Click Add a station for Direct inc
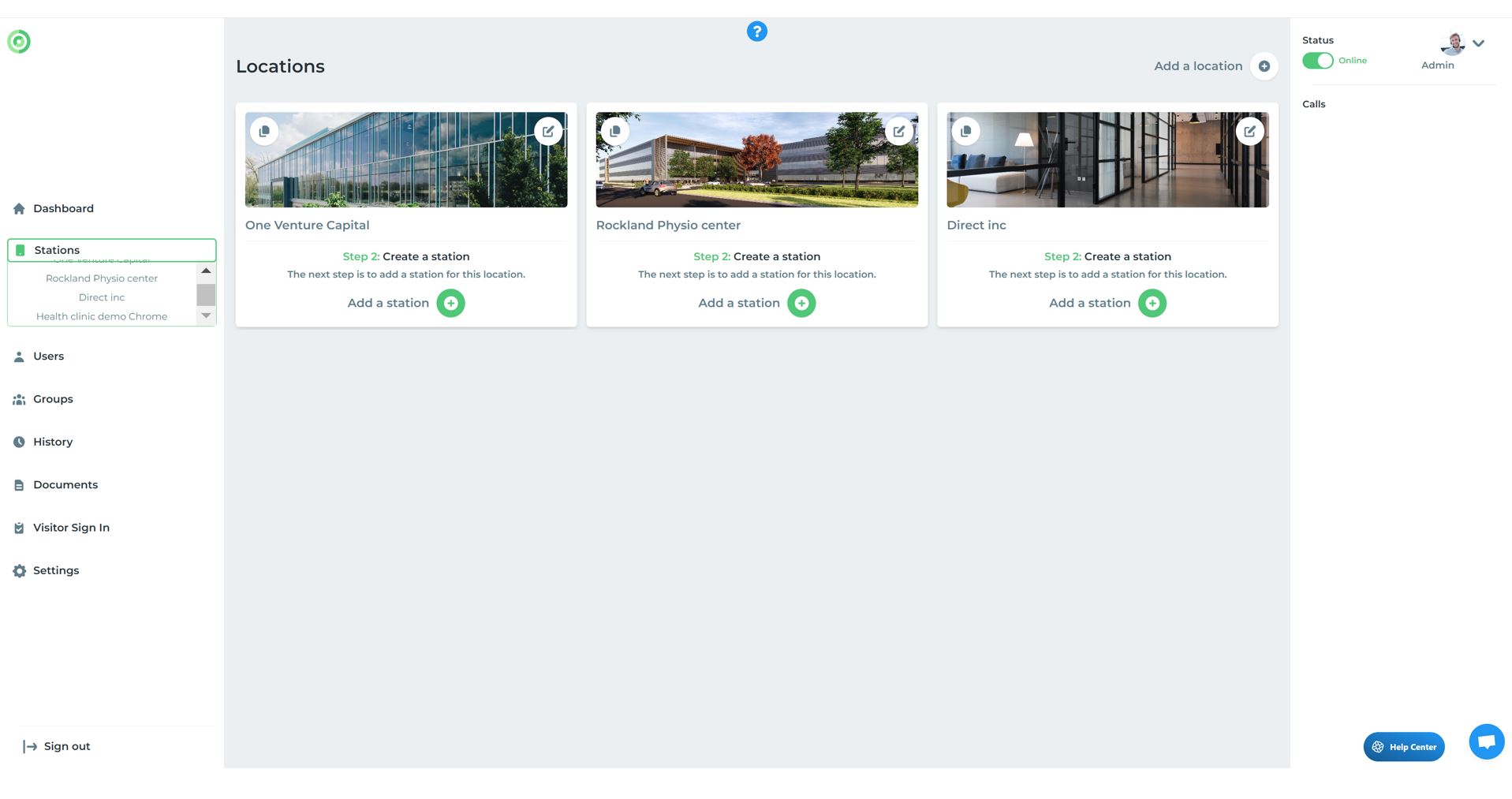Viewport: 1512px width, 799px height. point(1090,303)
